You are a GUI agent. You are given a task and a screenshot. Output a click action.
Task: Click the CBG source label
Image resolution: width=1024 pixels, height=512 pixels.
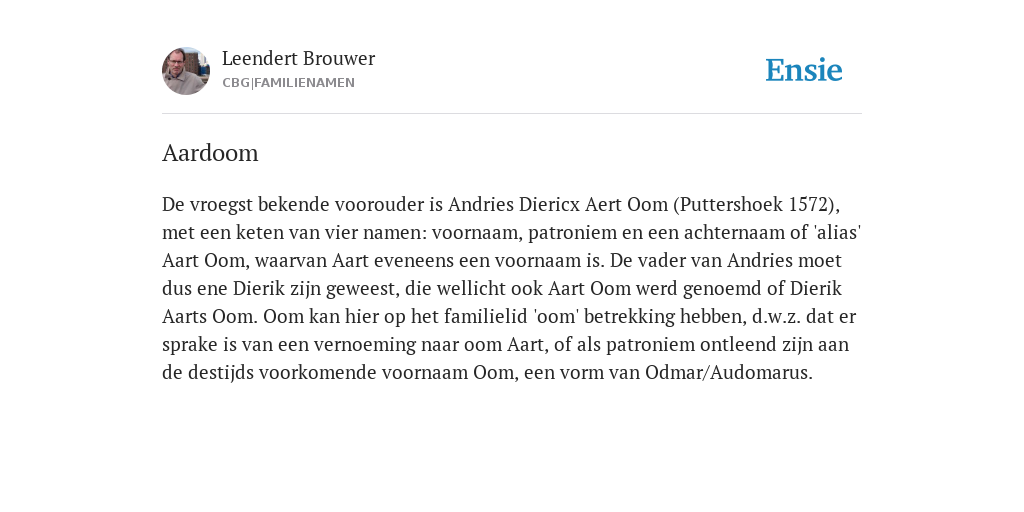point(236,83)
